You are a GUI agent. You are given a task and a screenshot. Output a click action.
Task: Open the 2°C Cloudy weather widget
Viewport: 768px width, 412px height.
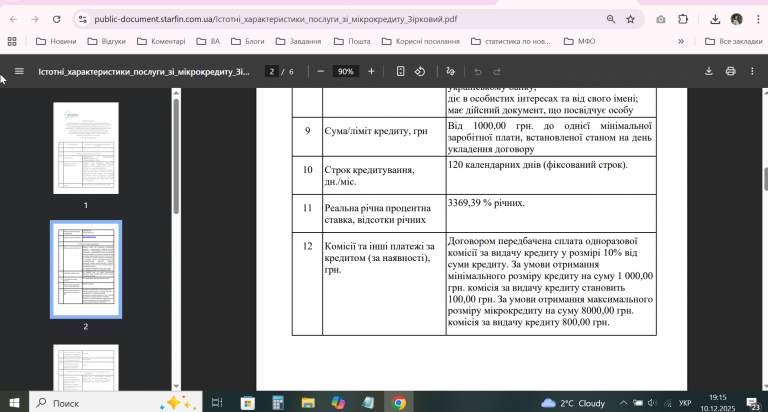[x=574, y=403]
